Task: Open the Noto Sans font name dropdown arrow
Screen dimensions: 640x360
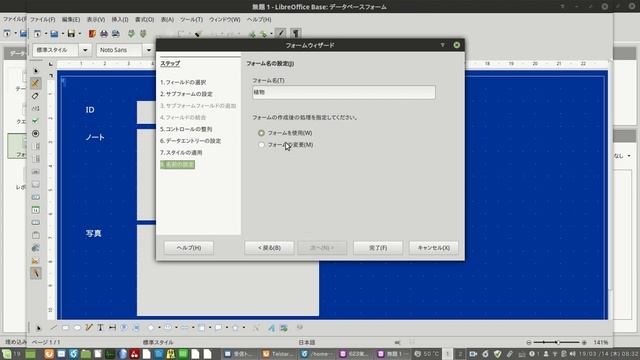Action: 148,50
